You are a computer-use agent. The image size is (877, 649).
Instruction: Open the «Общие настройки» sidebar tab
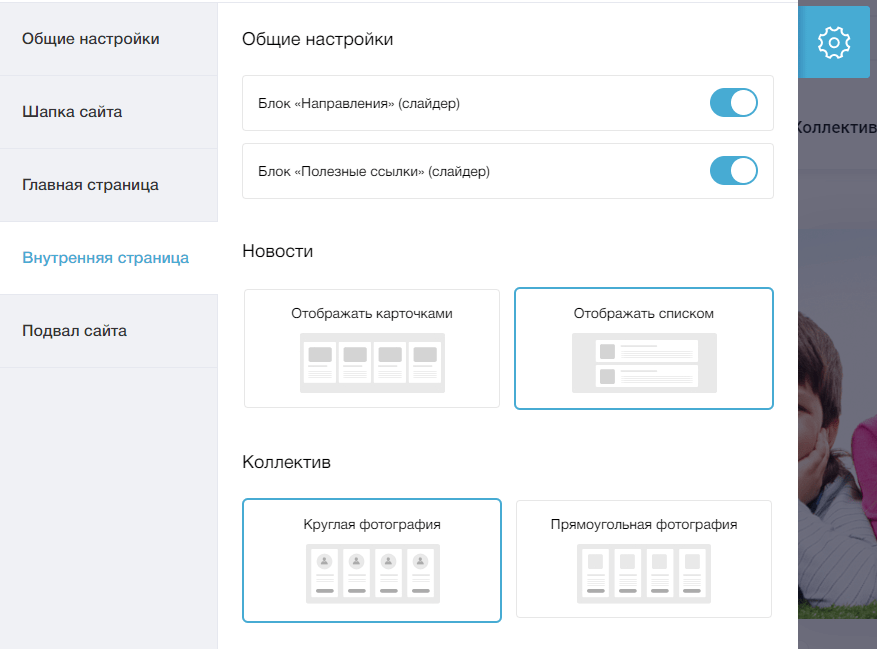coord(109,39)
